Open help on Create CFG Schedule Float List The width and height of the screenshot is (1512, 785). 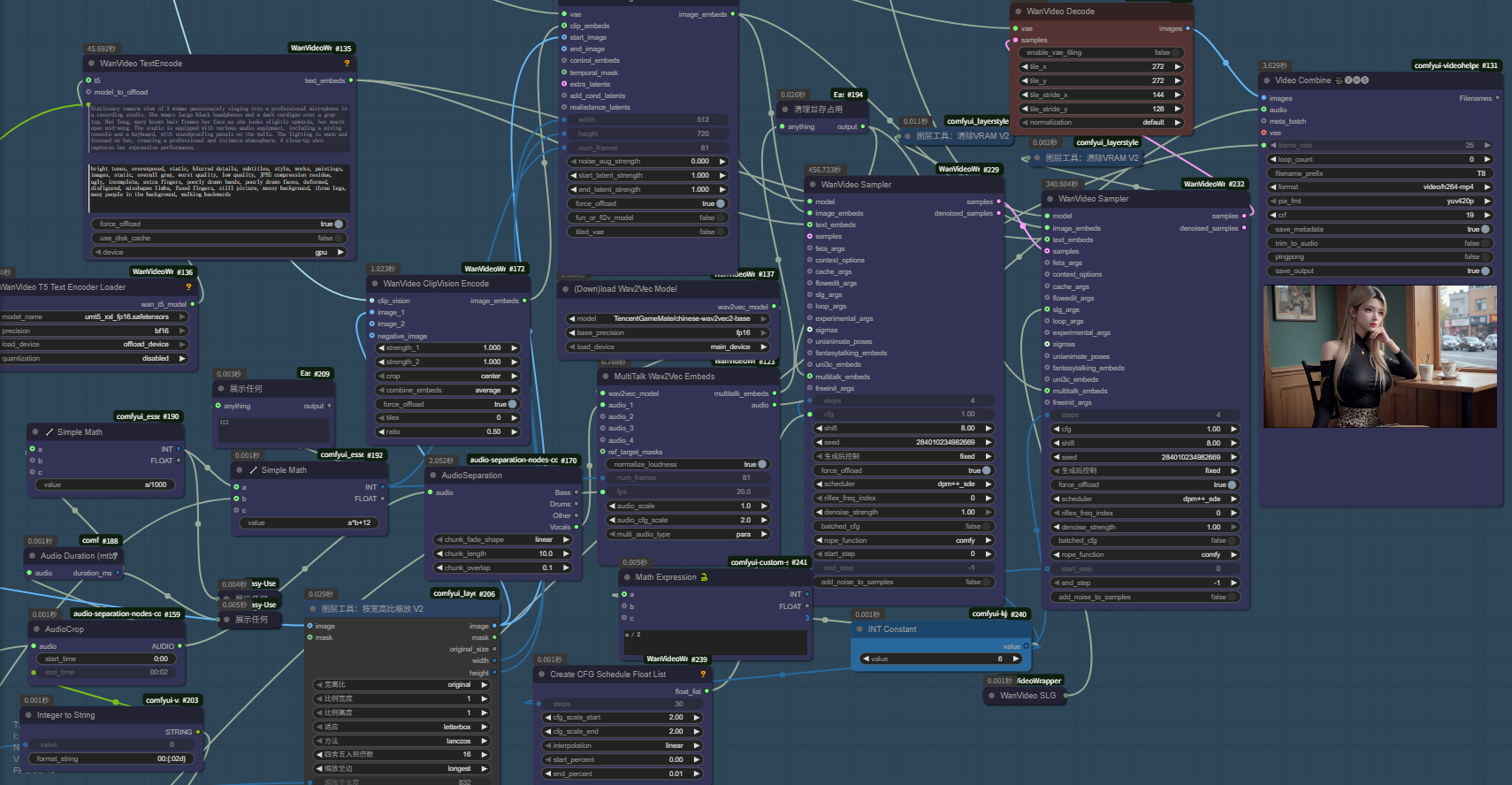click(x=703, y=674)
